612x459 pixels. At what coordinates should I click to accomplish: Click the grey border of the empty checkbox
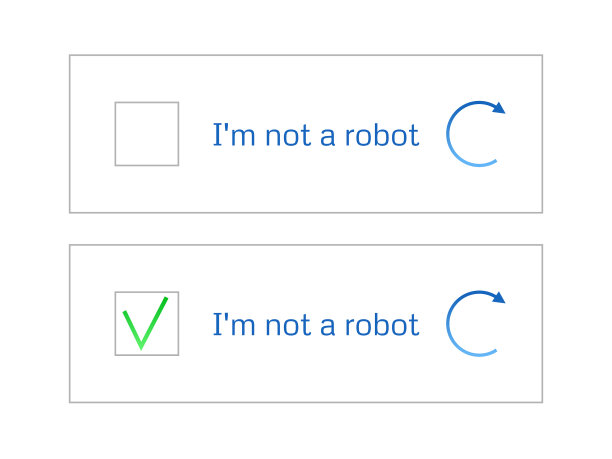click(x=116, y=134)
